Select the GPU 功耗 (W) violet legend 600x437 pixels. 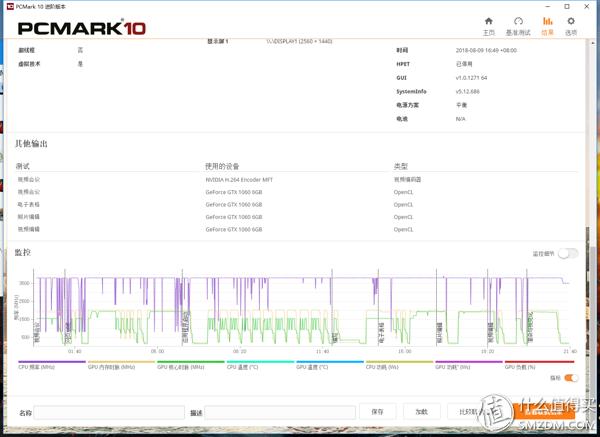[x=469, y=365]
